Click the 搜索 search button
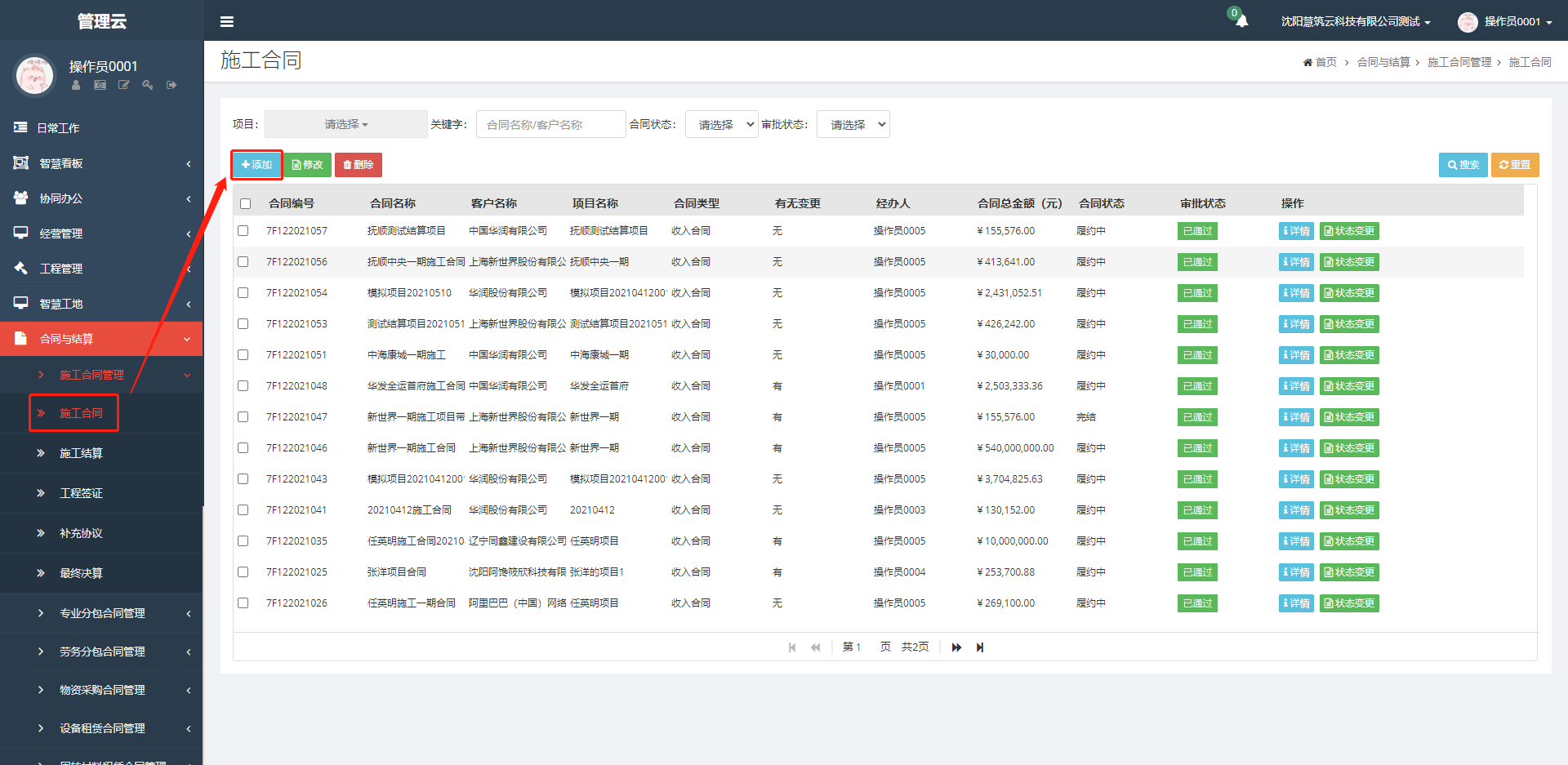 (1463, 165)
